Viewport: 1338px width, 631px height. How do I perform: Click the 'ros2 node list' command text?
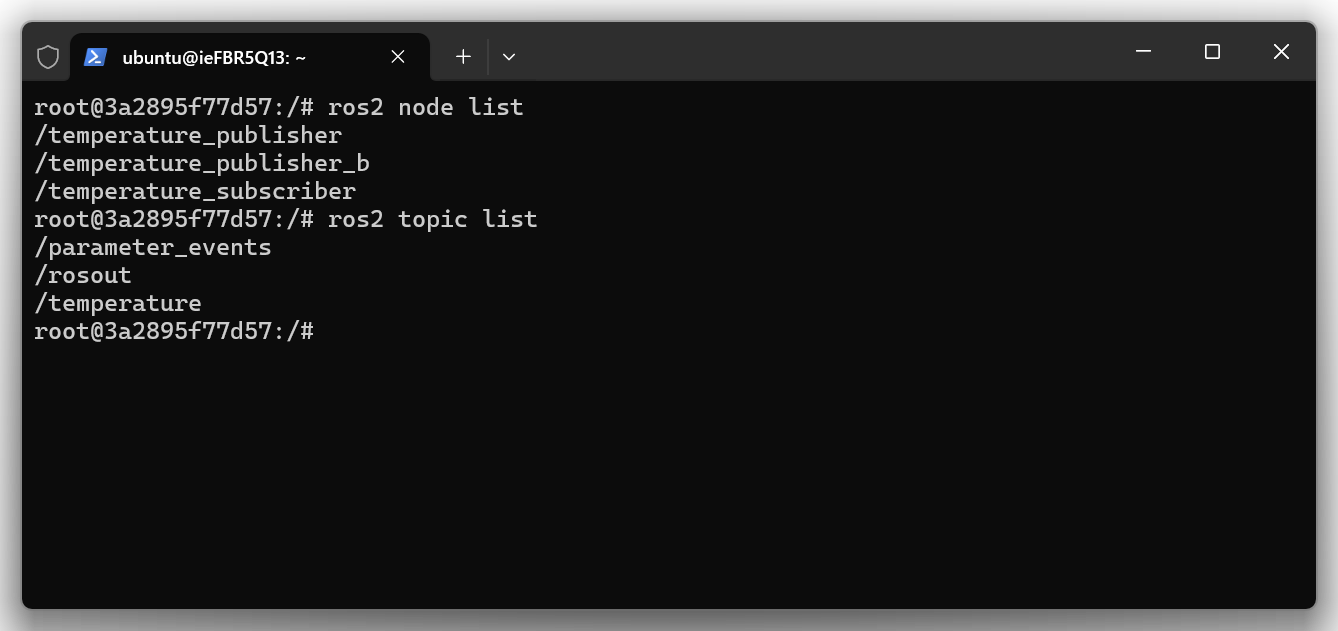pyautogui.click(x=425, y=107)
